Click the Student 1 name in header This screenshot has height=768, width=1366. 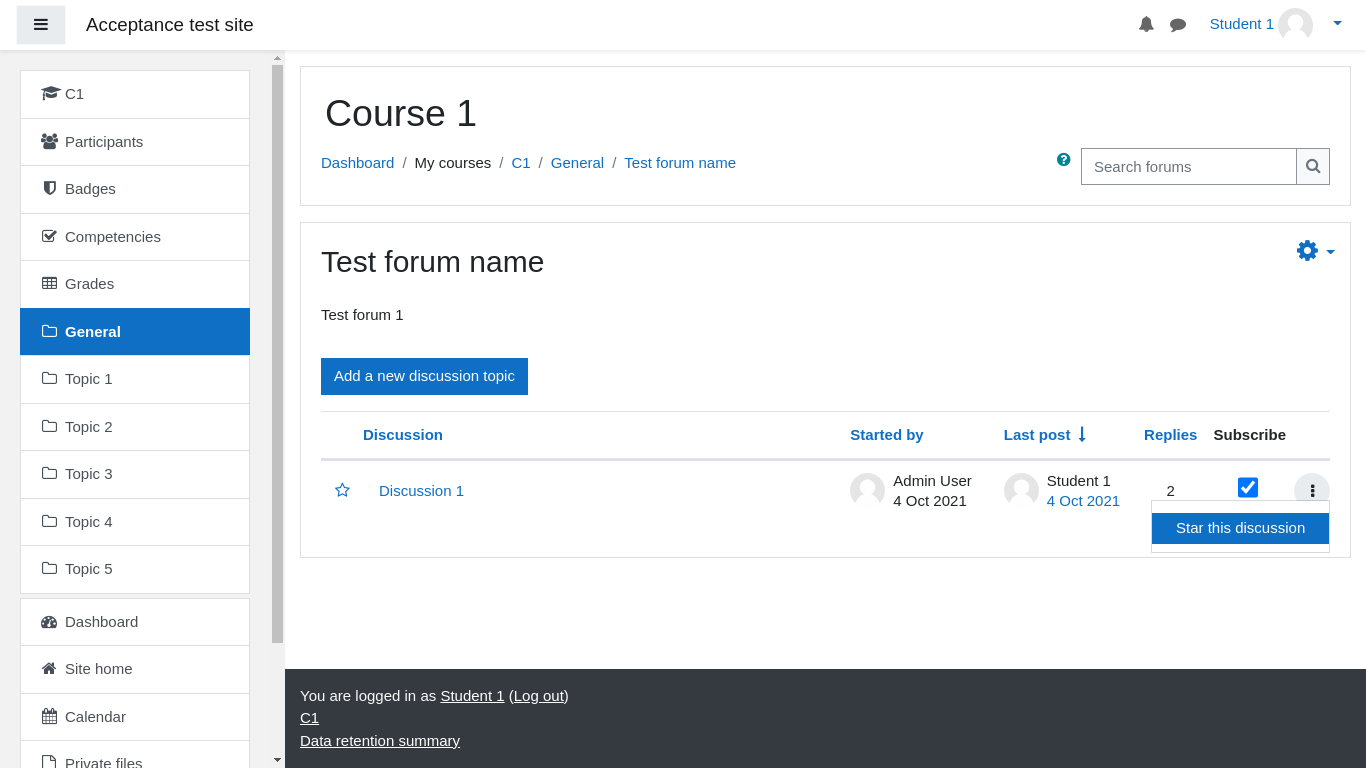coord(1241,24)
